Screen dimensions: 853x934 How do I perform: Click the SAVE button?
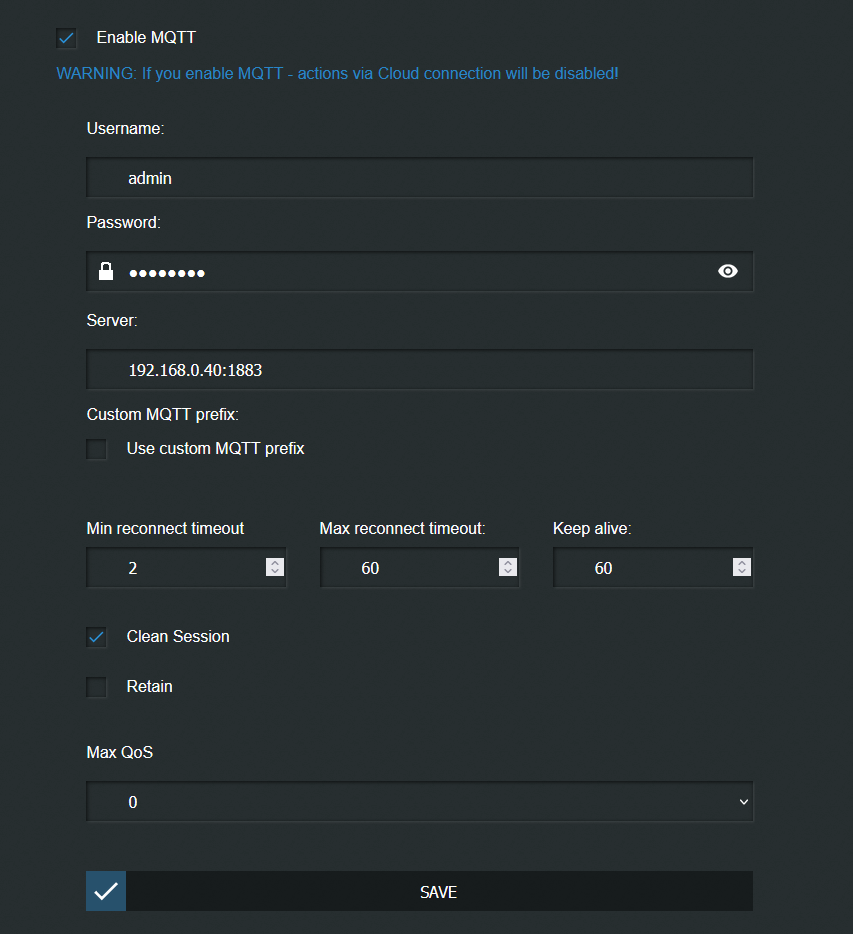[x=419, y=891]
